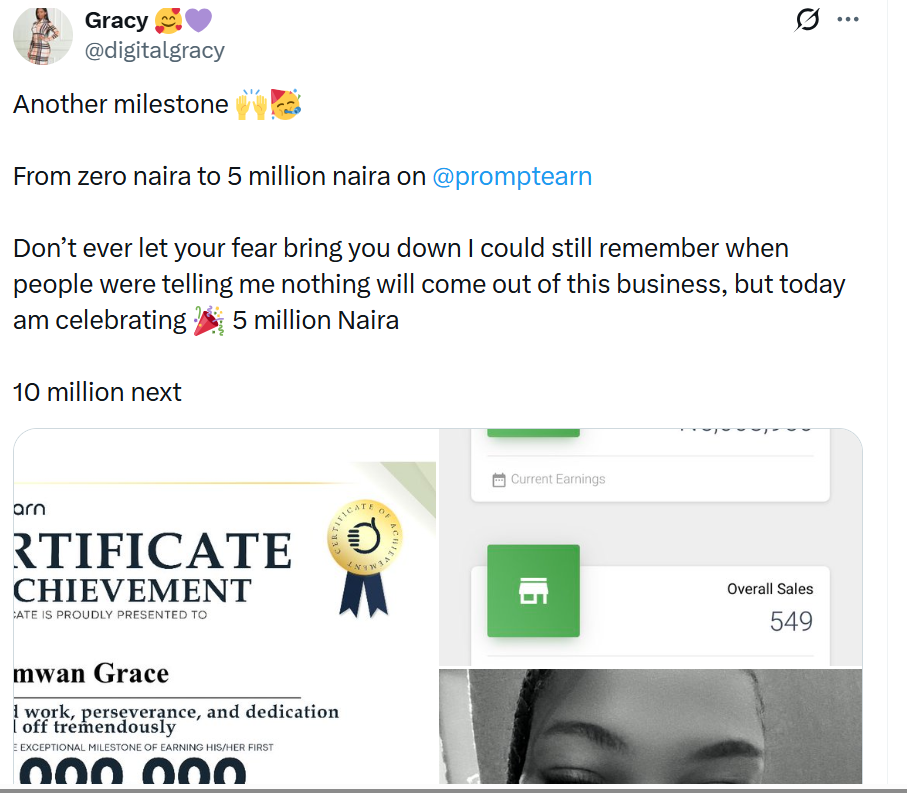
Task: Click the purple heart emoji beside name
Action: click(198, 21)
